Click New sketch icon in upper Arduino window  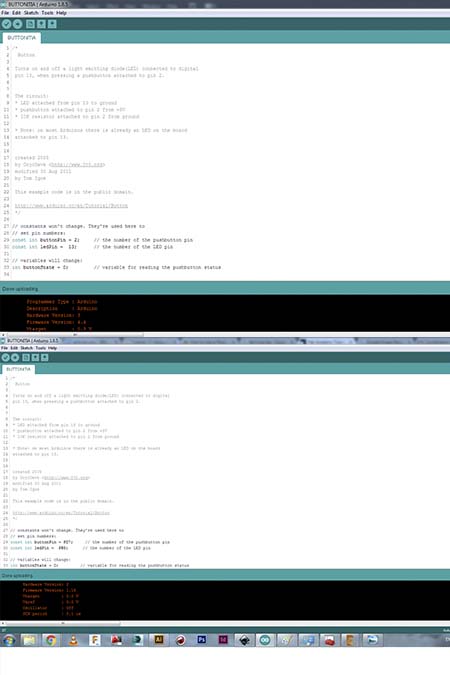pyautogui.click(x=30, y=24)
